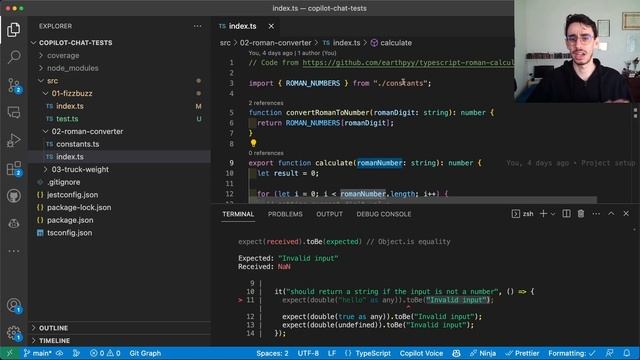Image resolution: width=640 pixels, height=360 pixels.
Task: Open constants.ts file
Action: click(78, 144)
